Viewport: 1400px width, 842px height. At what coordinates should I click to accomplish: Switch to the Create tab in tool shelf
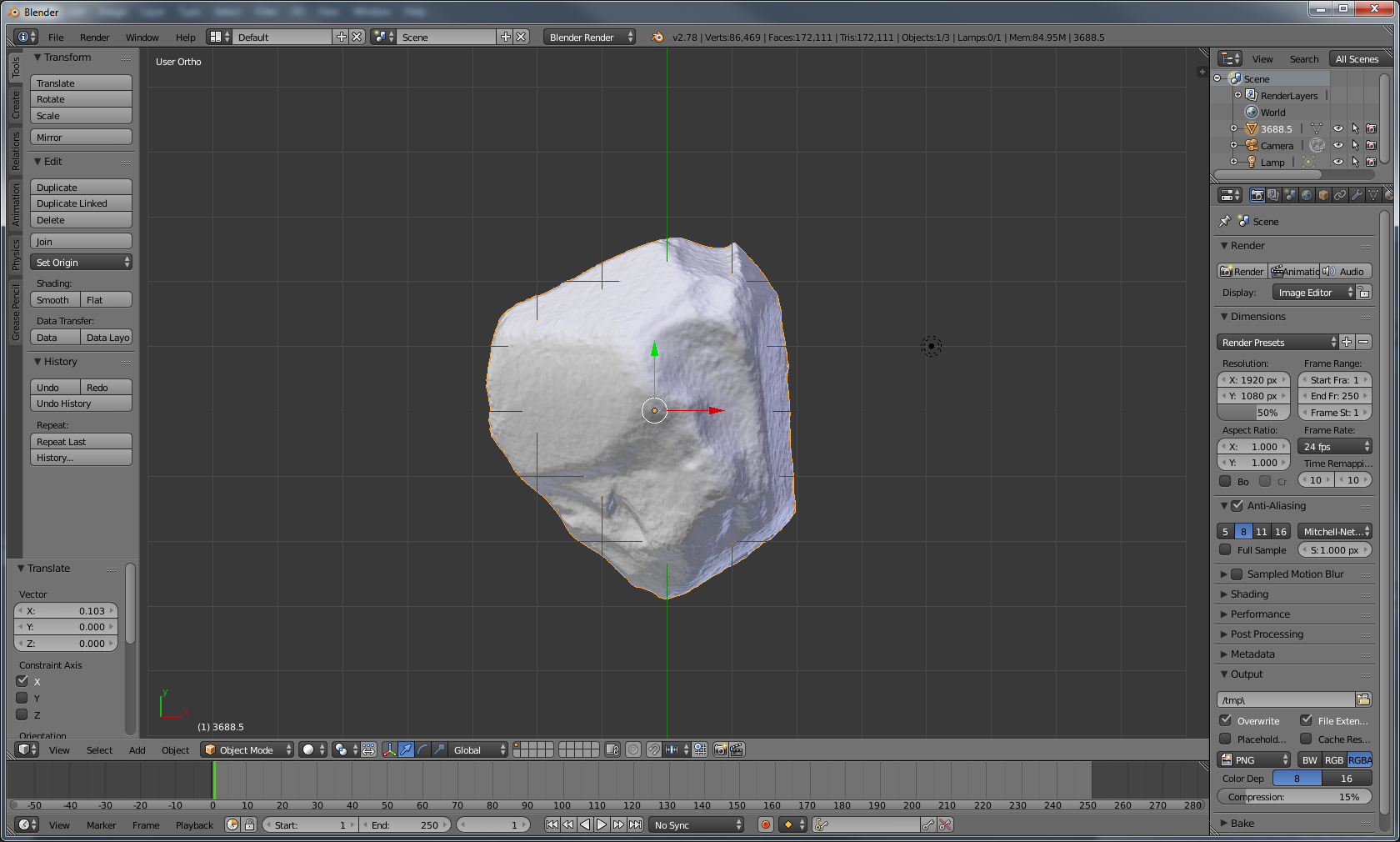point(16,105)
